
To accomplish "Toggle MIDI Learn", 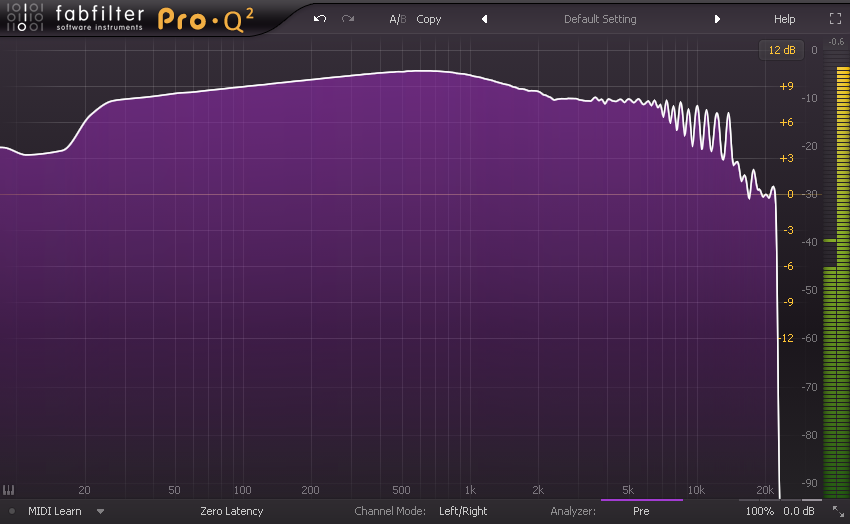I will click(x=54, y=511).
